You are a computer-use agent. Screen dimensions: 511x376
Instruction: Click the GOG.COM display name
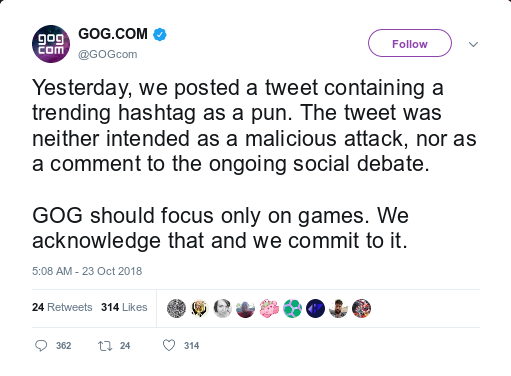pos(113,34)
